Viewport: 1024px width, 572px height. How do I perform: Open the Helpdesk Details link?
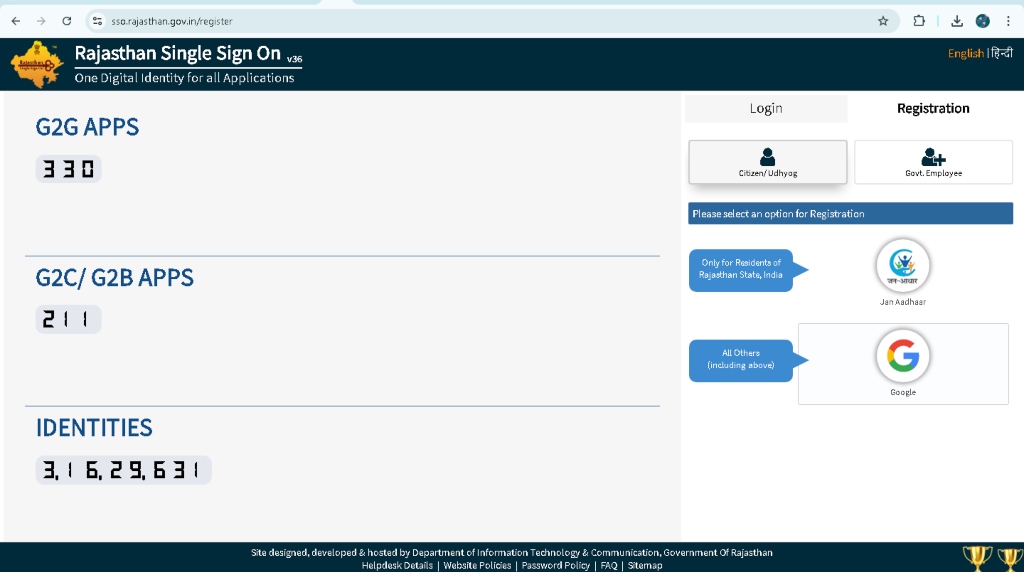tap(397, 565)
